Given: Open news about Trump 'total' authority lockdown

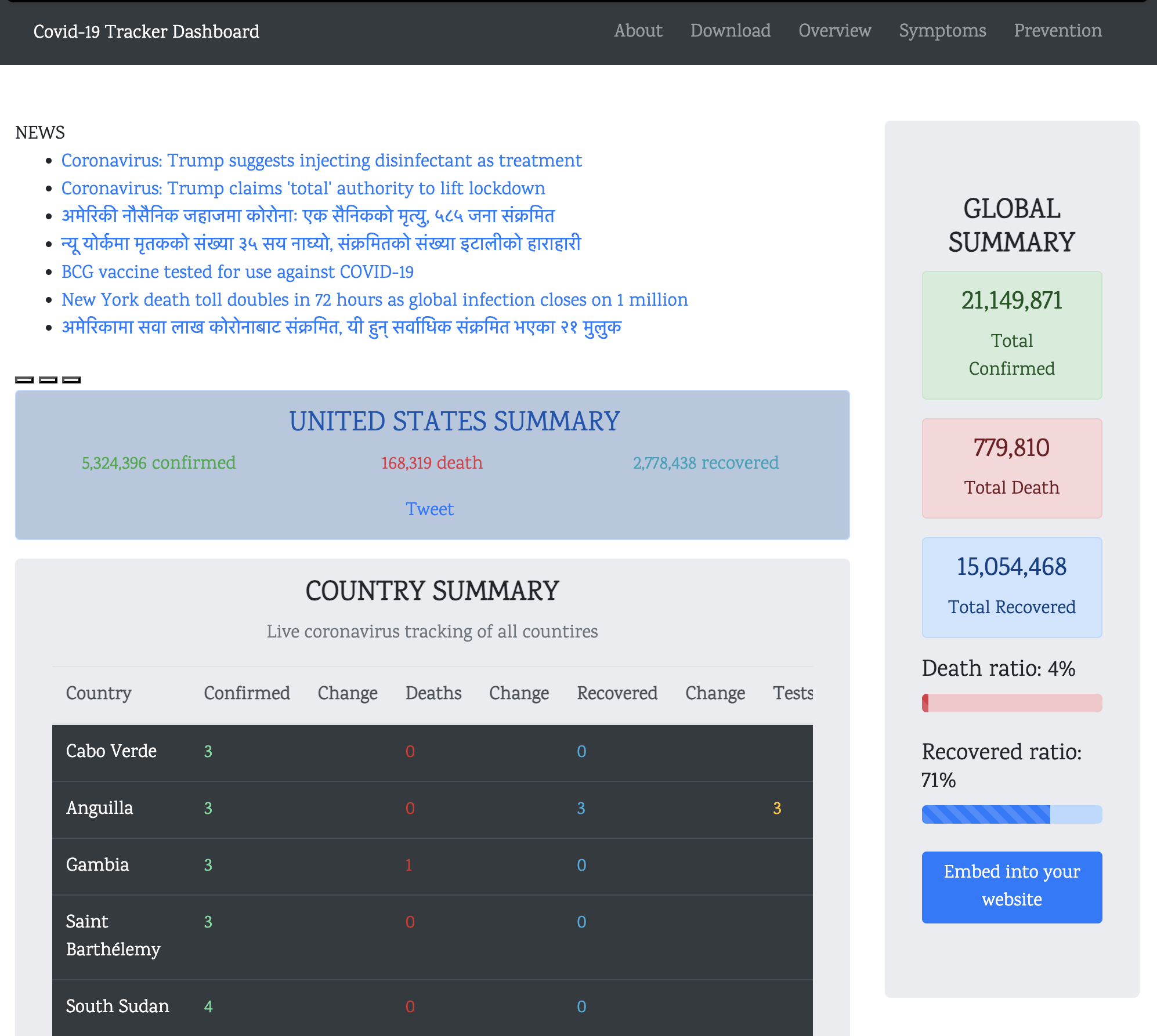Looking at the screenshot, I should pos(303,189).
